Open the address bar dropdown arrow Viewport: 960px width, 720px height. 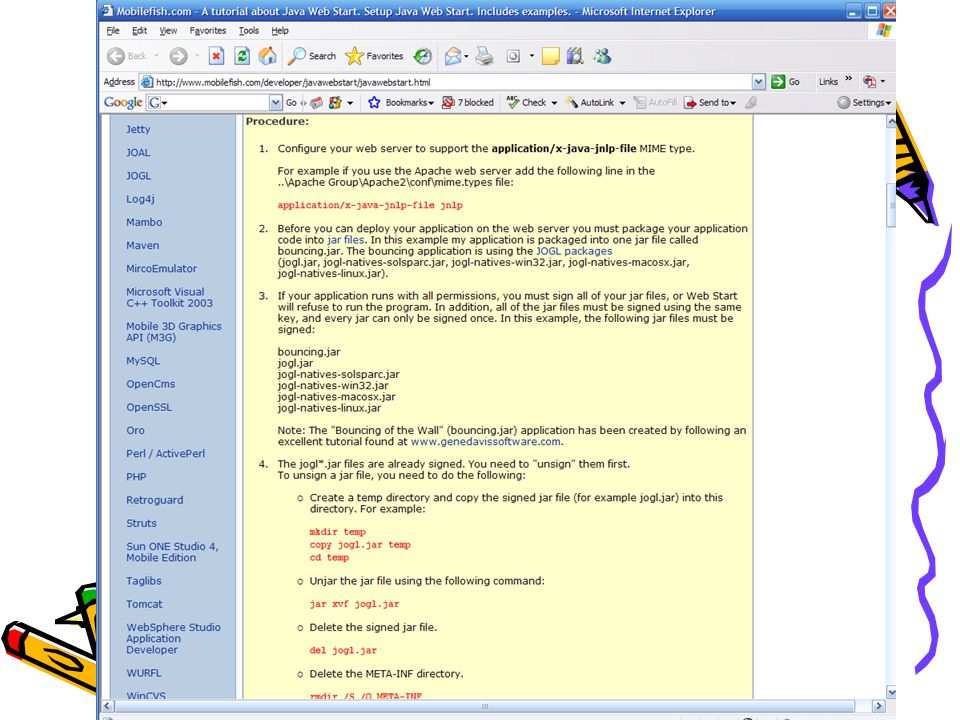click(759, 81)
